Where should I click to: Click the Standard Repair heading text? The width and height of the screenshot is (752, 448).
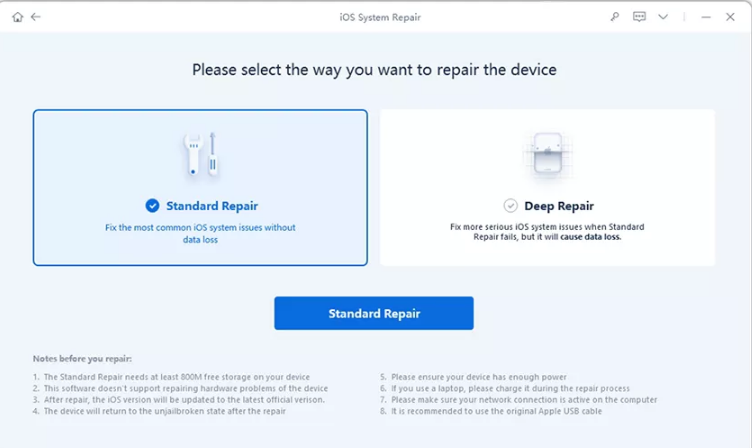tap(212, 206)
